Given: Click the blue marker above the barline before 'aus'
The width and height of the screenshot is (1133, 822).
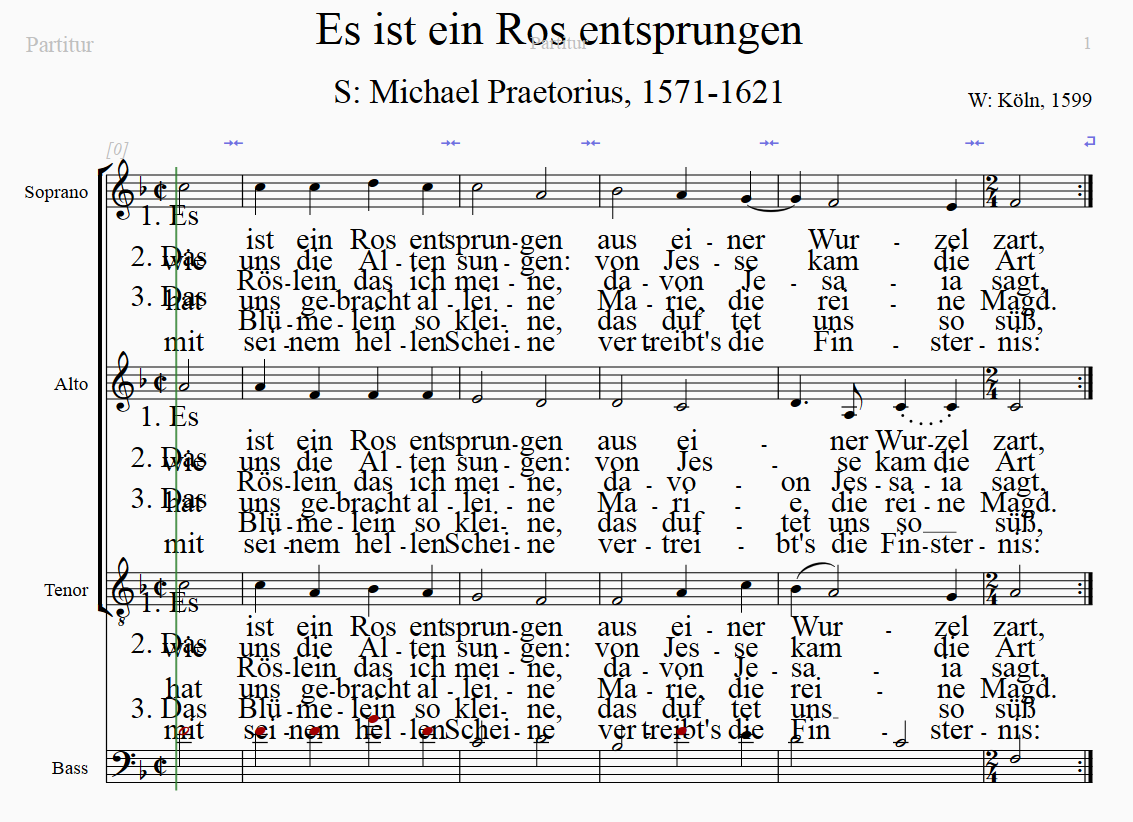Looking at the screenshot, I should (590, 143).
